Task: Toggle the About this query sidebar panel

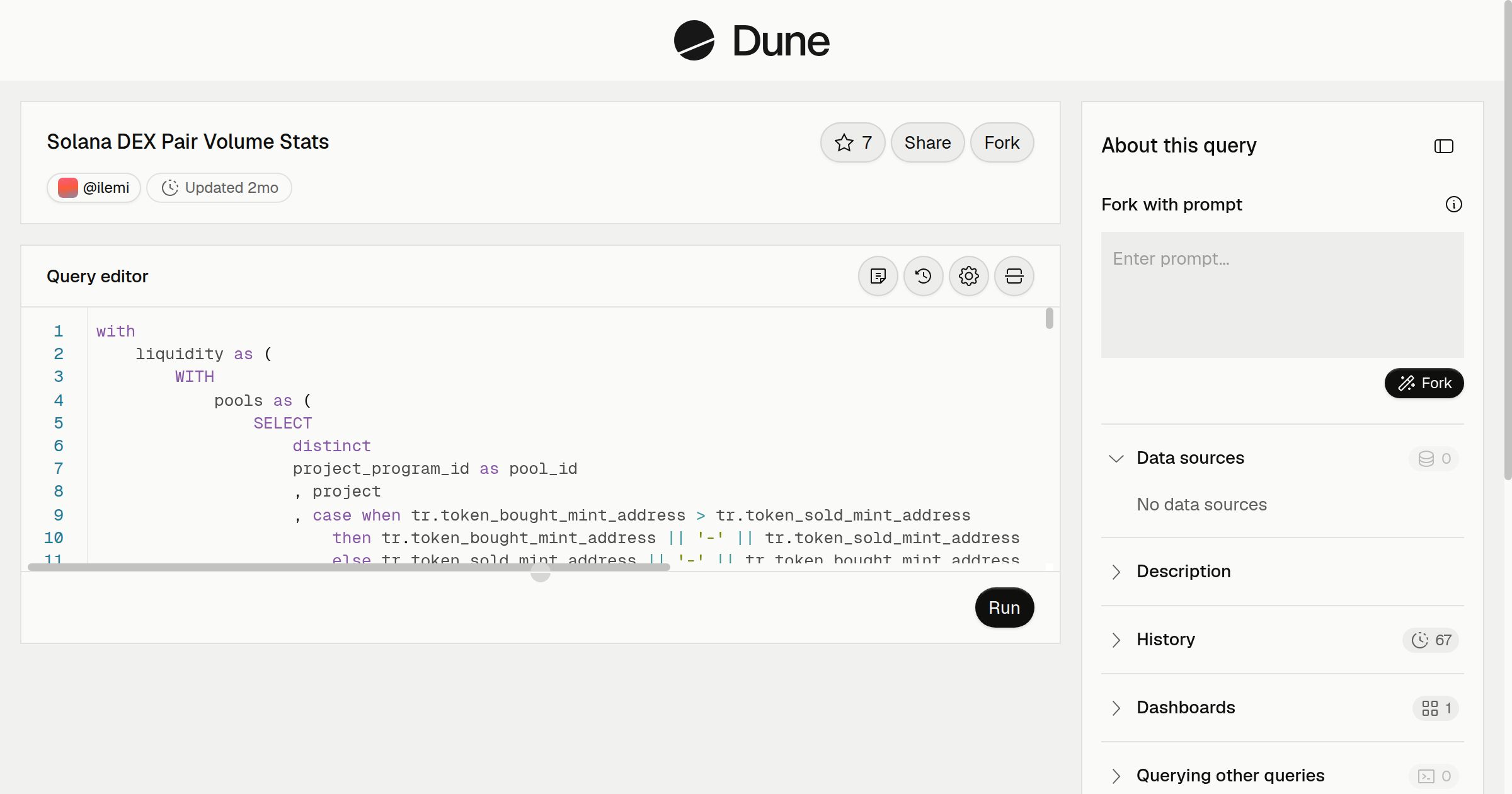Action: point(1443,146)
